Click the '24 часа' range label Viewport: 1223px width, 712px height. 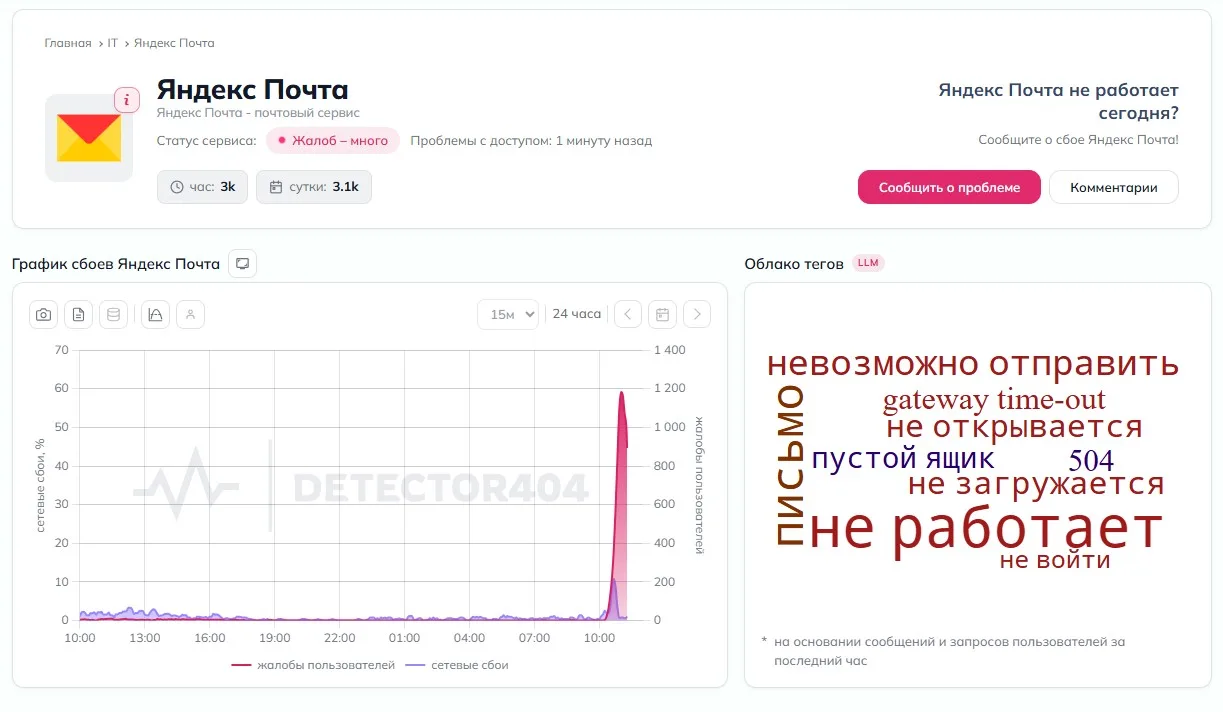[x=577, y=314]
